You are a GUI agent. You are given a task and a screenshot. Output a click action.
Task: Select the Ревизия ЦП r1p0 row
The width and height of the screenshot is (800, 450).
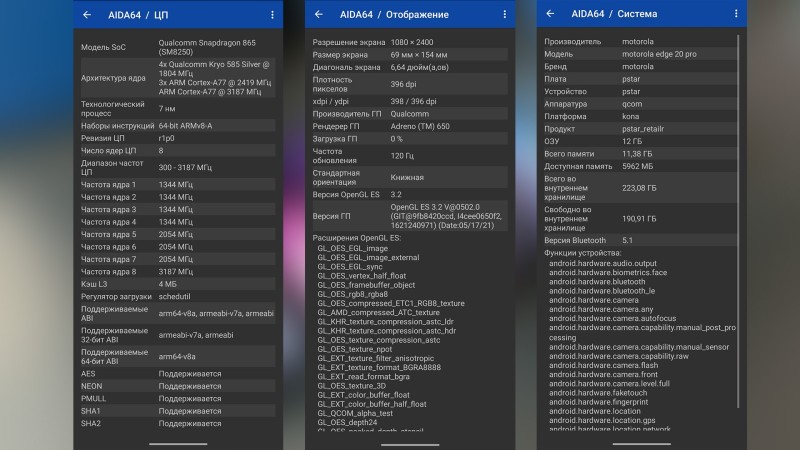[x=178, y=138]
